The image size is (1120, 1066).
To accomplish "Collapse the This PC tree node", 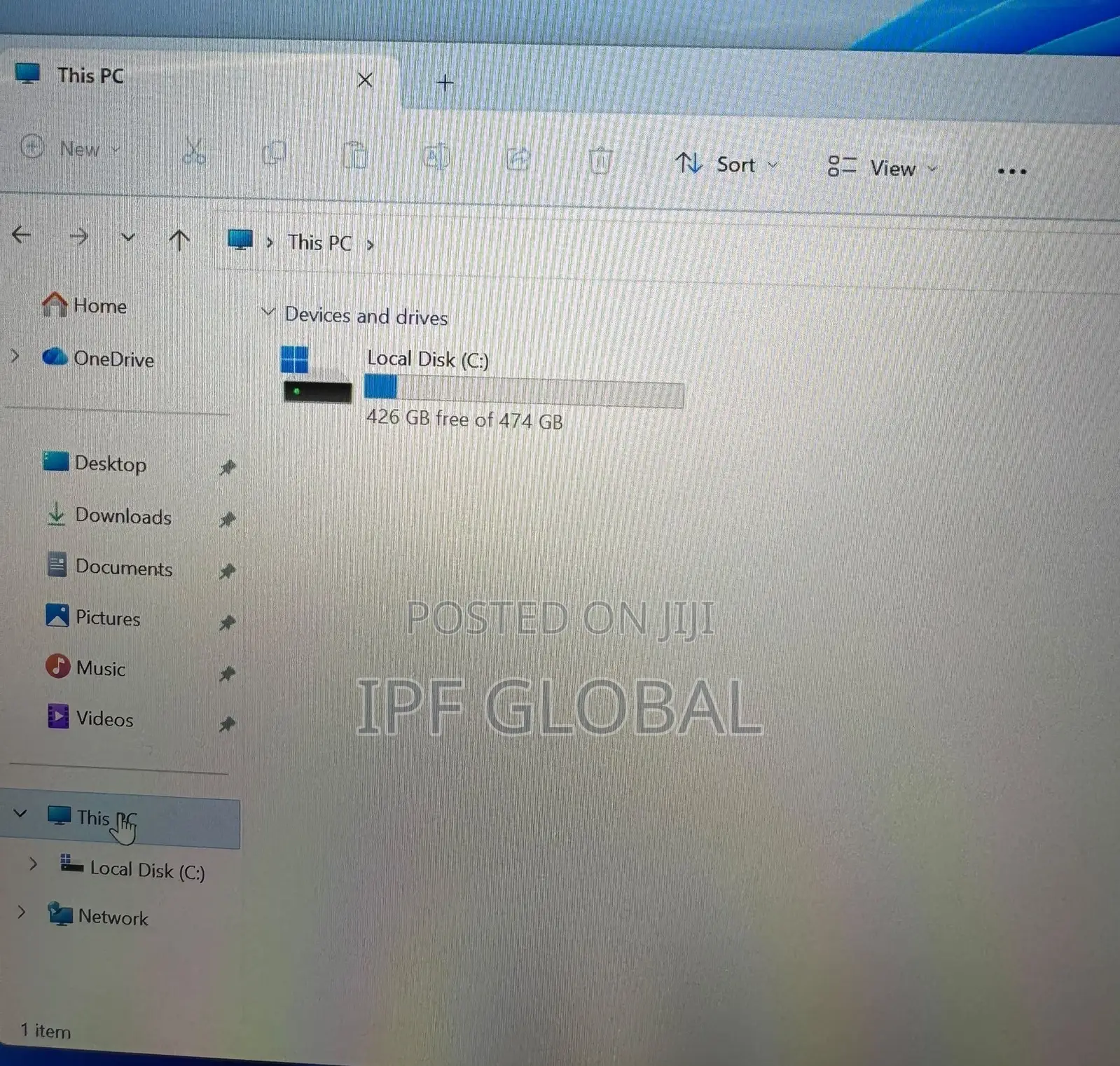I will click(x=20, y=814).
